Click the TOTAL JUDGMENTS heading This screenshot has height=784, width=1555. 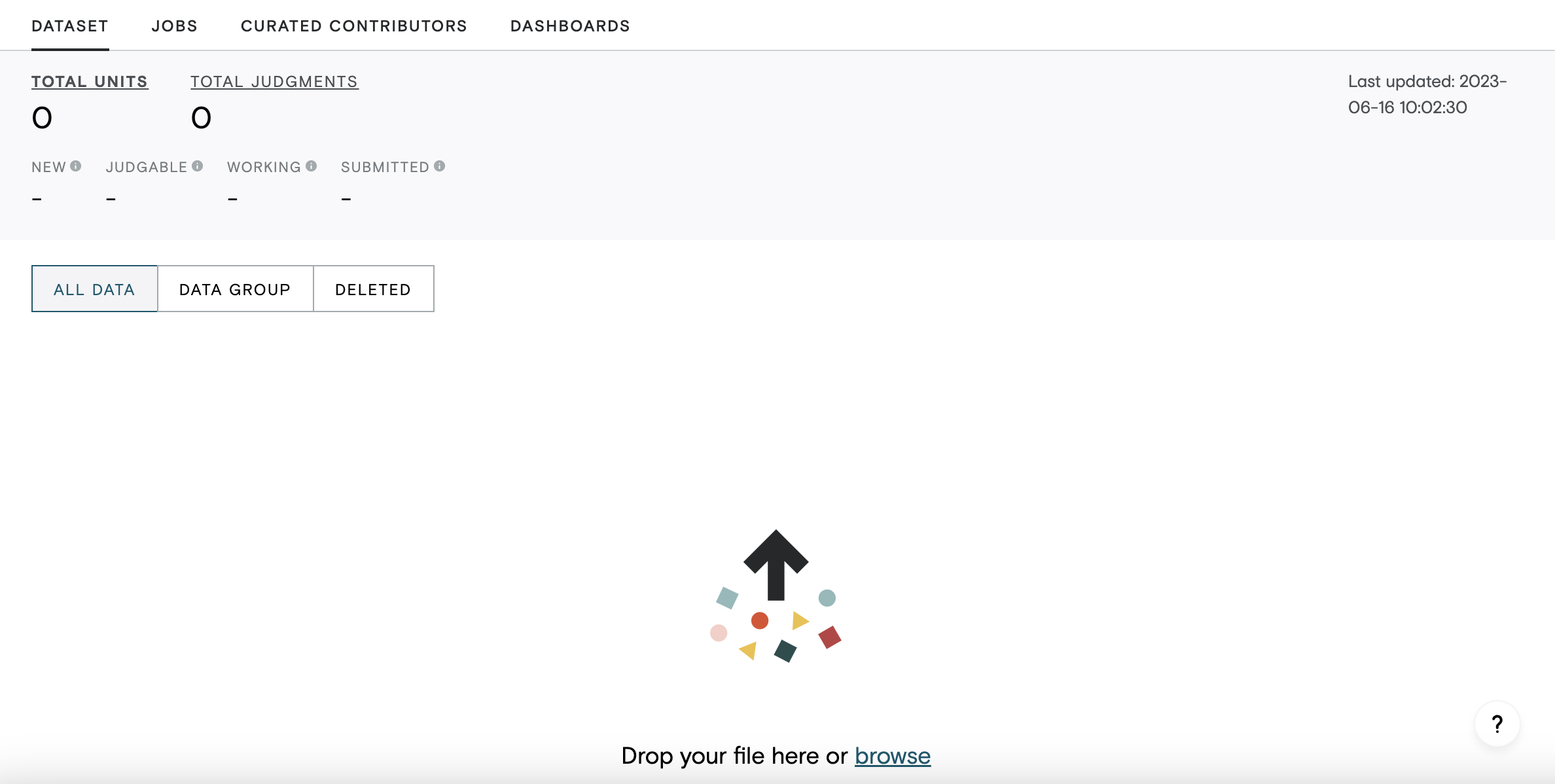[274, 82]
